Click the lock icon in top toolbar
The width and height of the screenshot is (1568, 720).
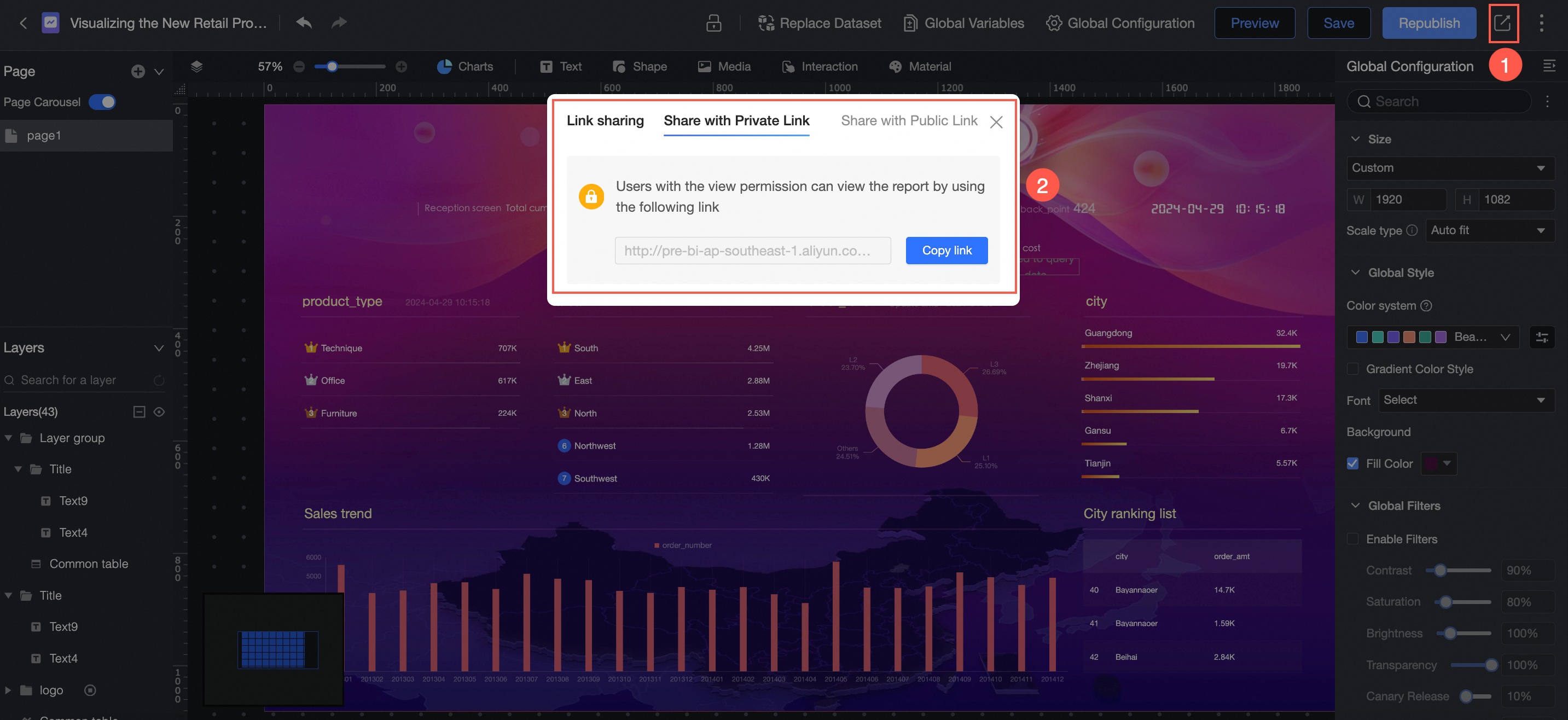[713, 23]
